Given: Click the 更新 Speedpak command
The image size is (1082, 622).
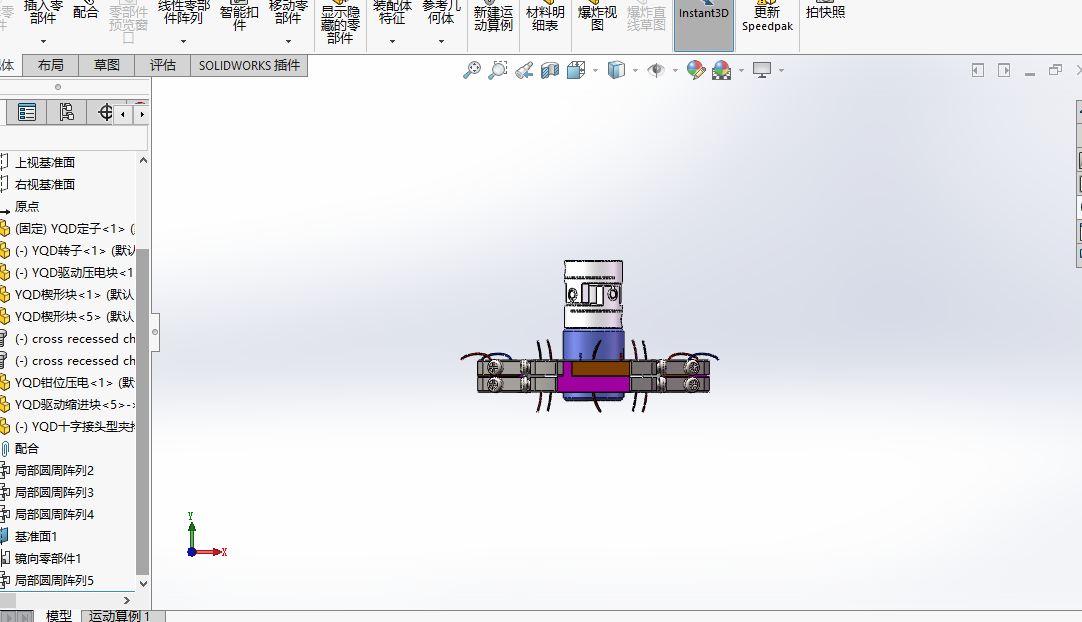Looking at the screenshot, I should (x=767, y=18).
